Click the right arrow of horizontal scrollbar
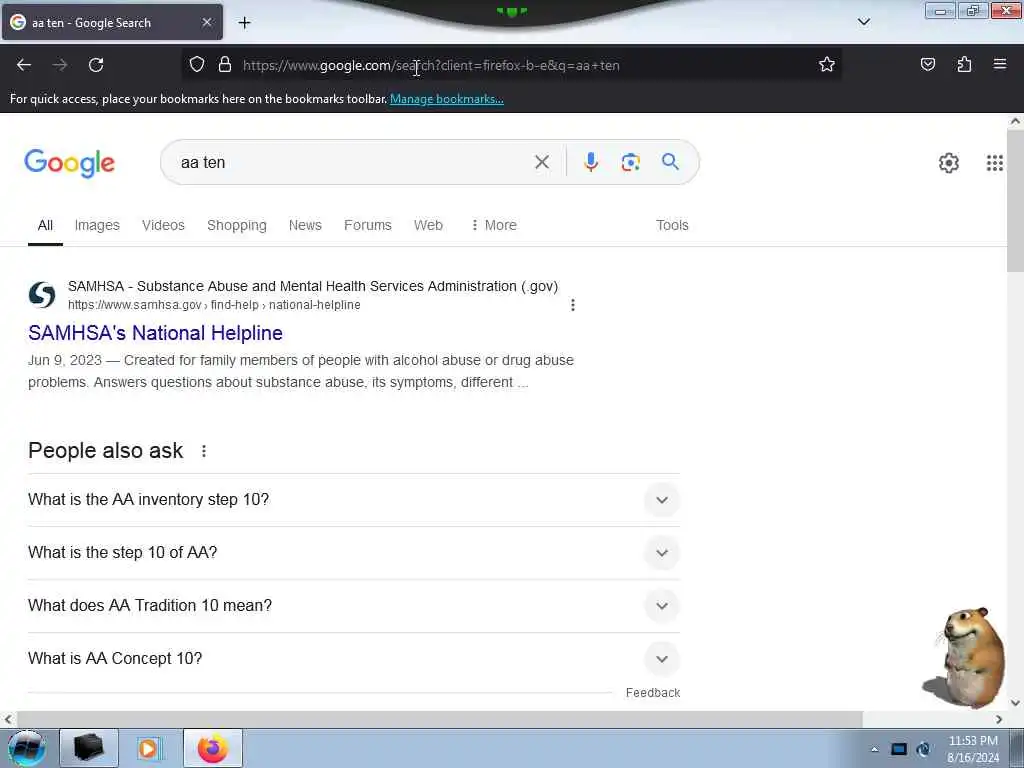The width and height of the screenshot is (1024, 768). (999, 719)
